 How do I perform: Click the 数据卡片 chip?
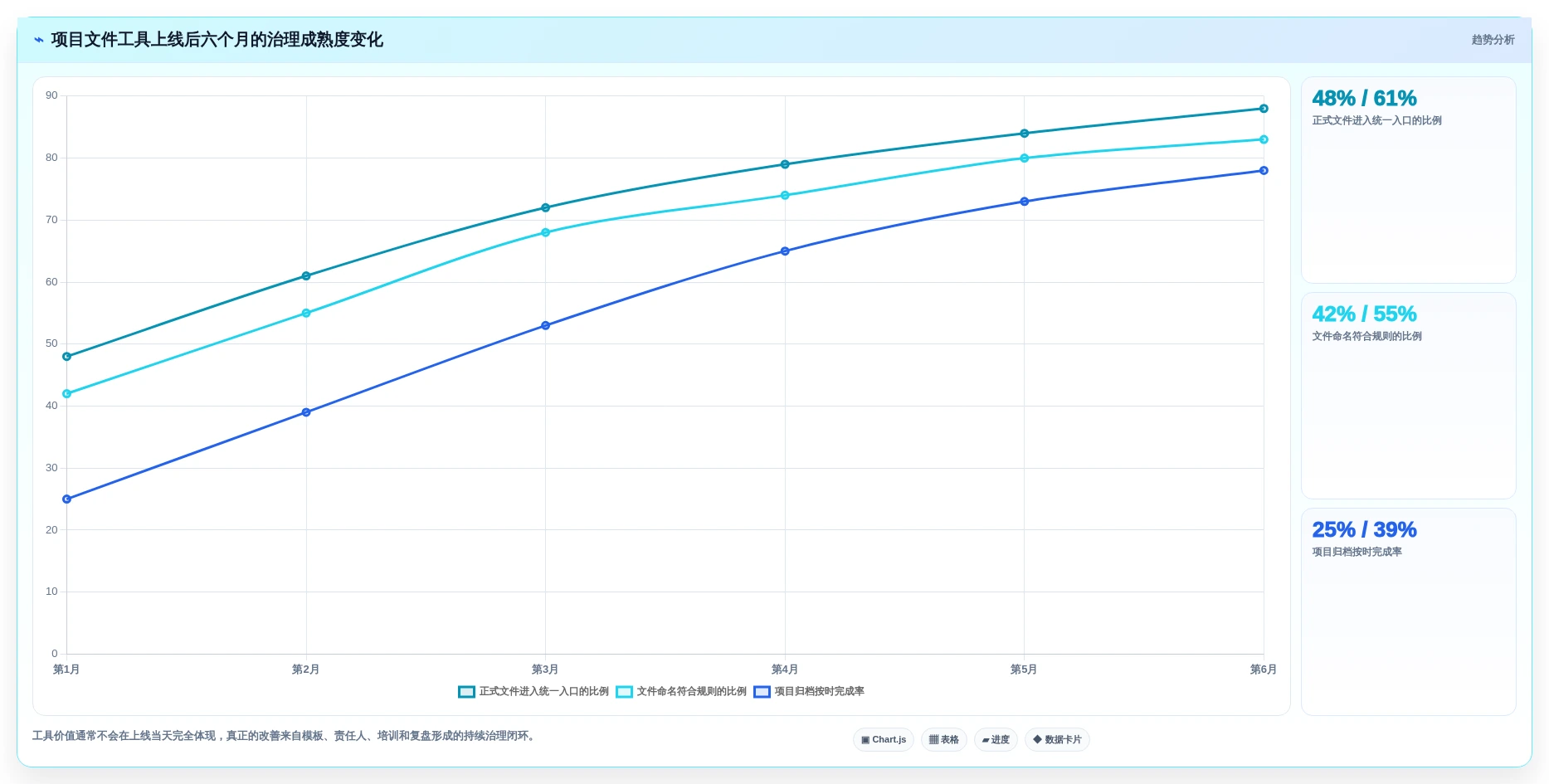[1057, 739]
